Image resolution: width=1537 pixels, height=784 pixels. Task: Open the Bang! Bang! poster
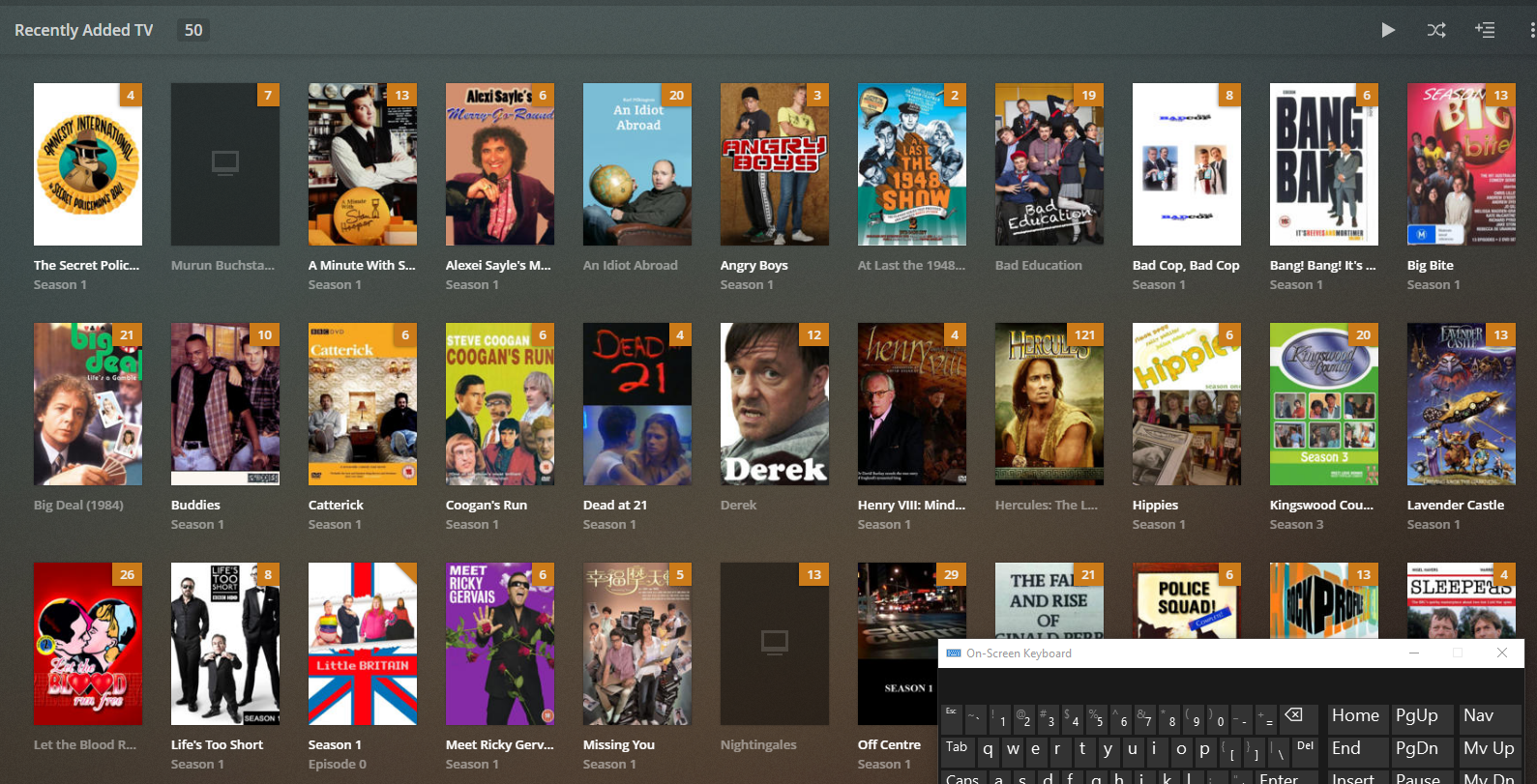1324,164
